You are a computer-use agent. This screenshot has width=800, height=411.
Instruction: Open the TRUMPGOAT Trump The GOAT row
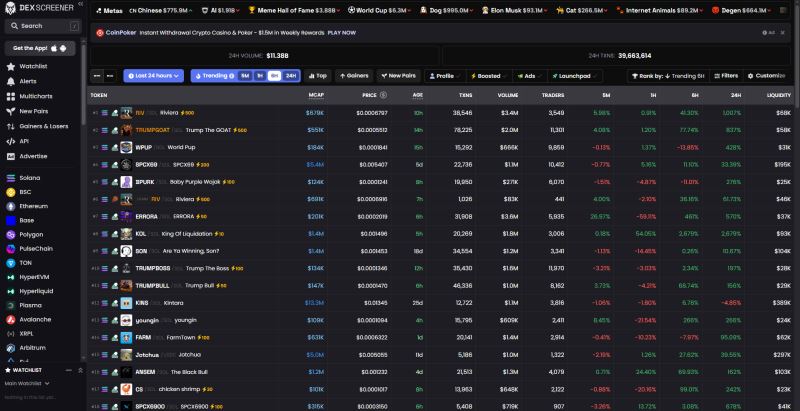click(440, 130)
